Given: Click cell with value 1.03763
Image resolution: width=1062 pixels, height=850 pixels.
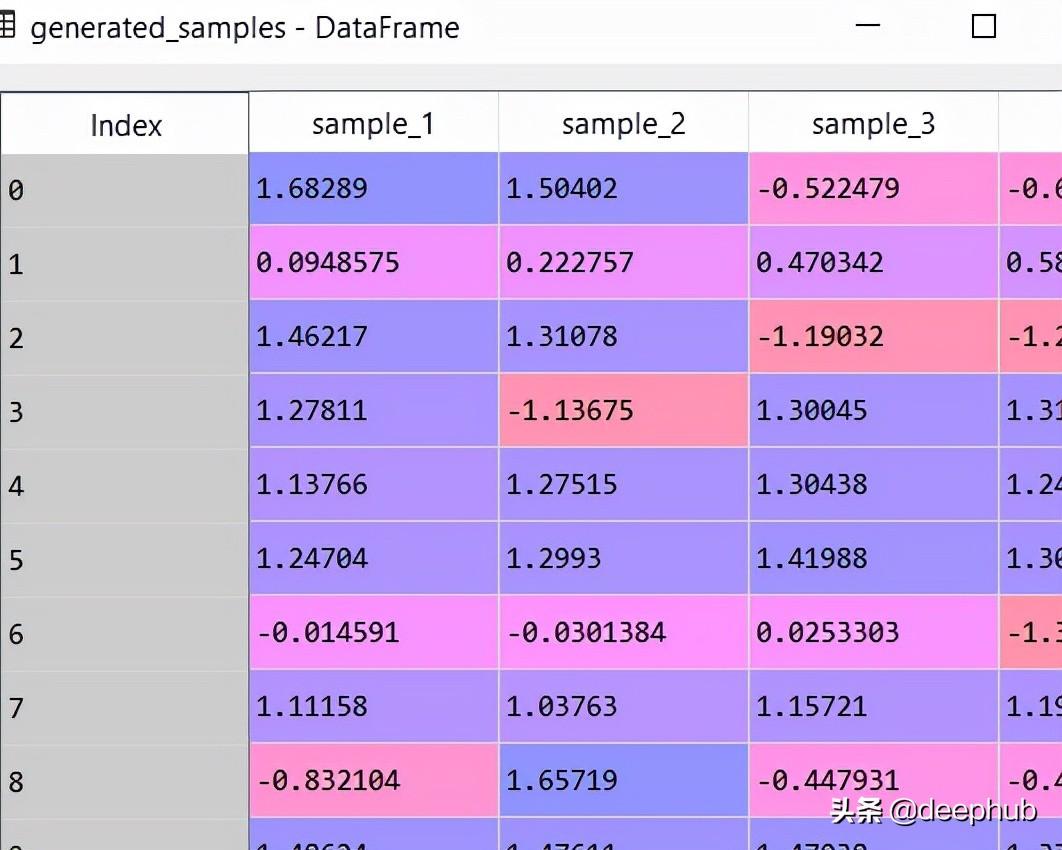Looking at the screenshot, I should point(623,706).
